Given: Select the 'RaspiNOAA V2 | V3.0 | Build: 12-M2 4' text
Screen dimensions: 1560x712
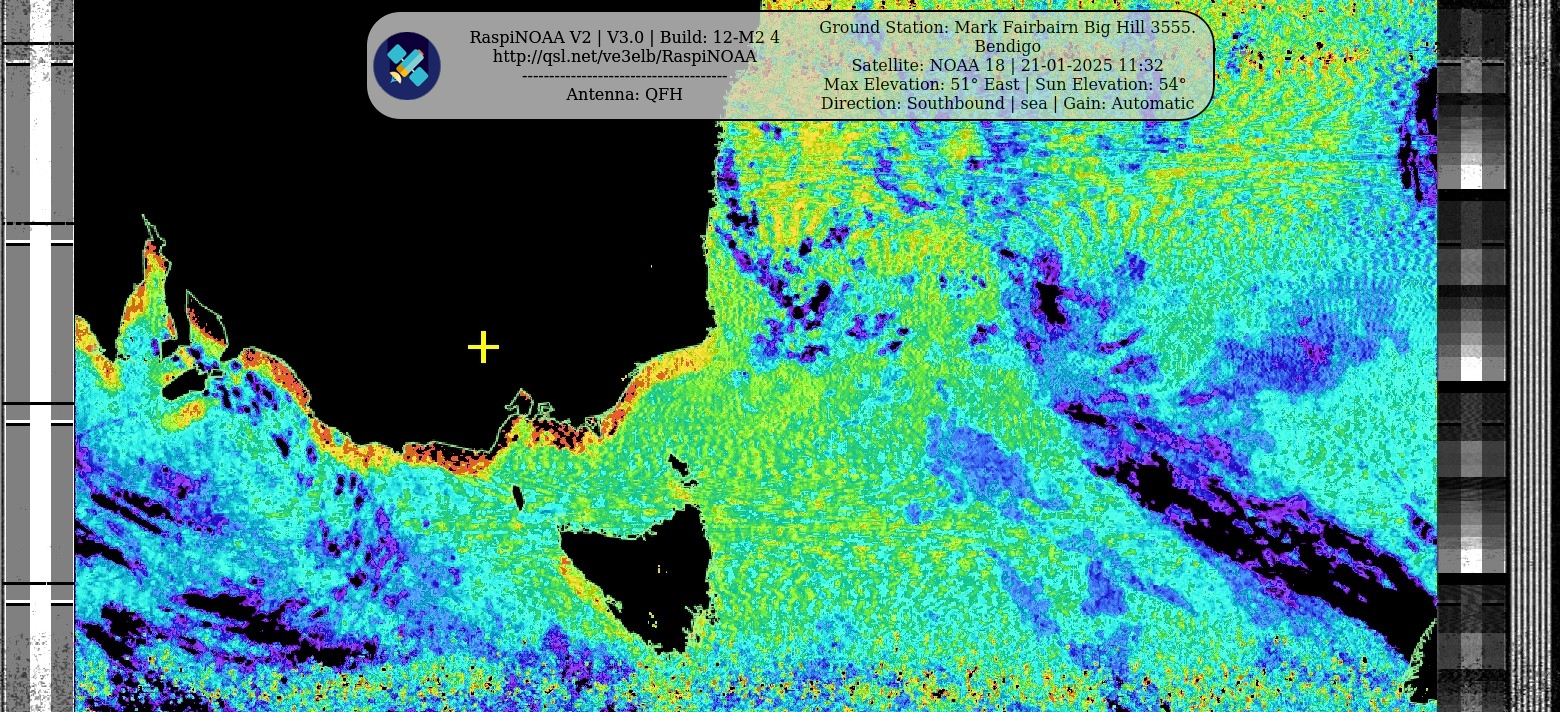Looking at the screenshot, I should 625,38.
